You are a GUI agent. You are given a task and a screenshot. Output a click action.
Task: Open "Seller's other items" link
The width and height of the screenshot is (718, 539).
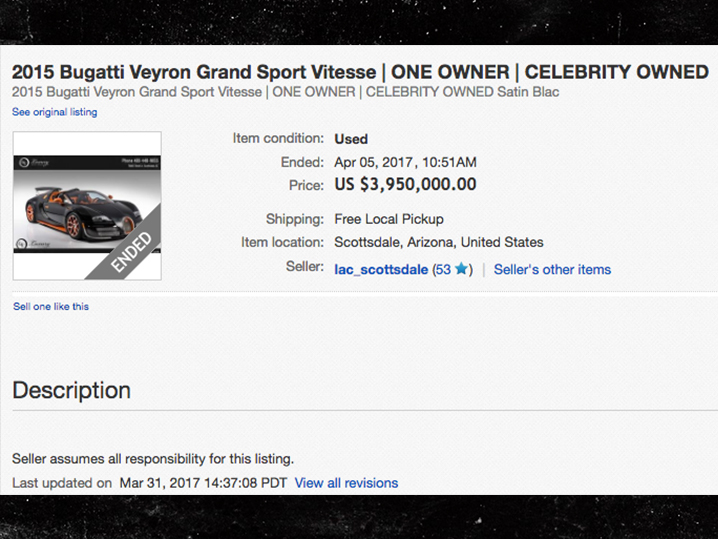(x=552, y=269)
